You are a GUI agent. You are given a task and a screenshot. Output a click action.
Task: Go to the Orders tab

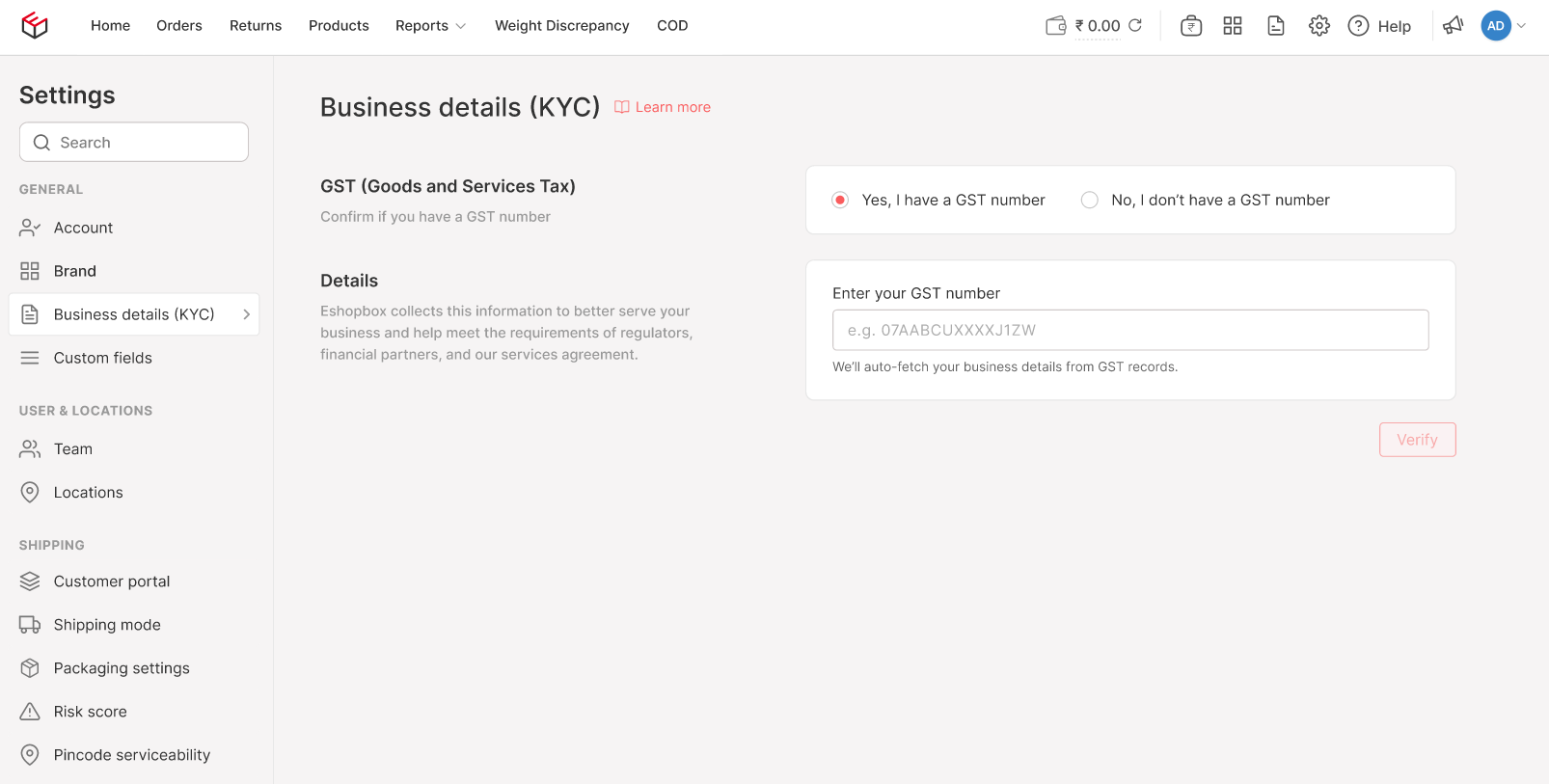pos(179,26)
